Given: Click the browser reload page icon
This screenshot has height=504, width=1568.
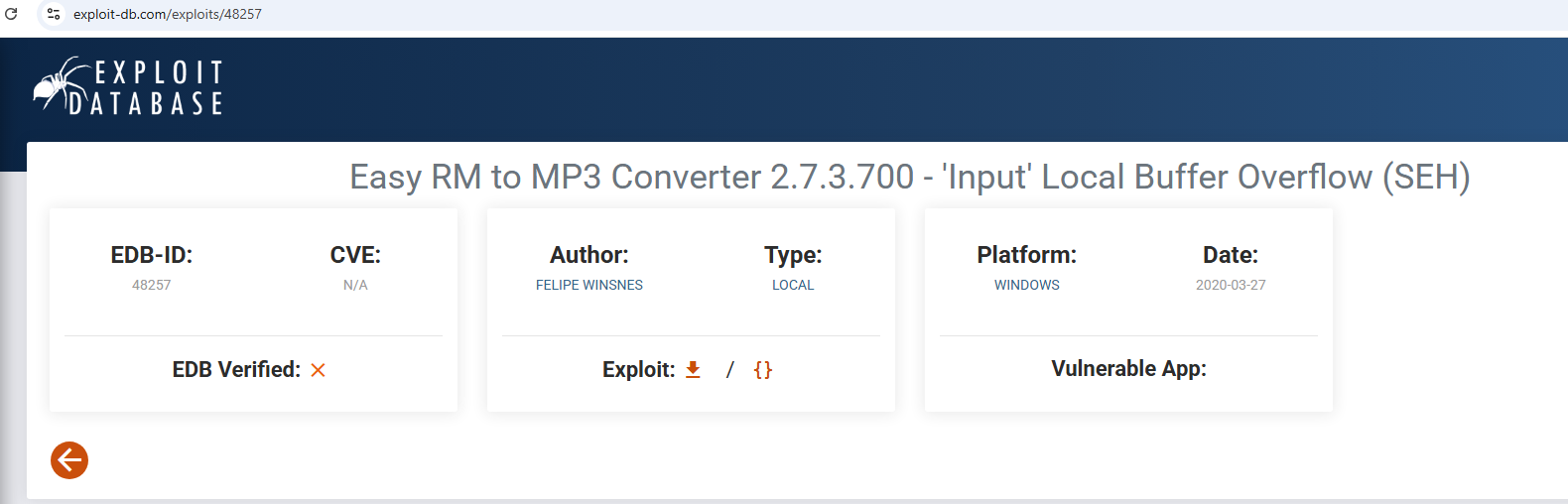Looking at the screenshot, I should [12, 14].
